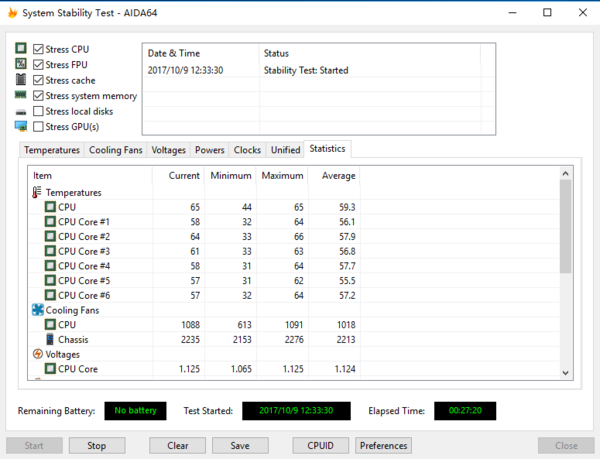This screenshot has width=600, height=459.
Task: Uncheck Stress system memory
Action: tap(38, 96)
